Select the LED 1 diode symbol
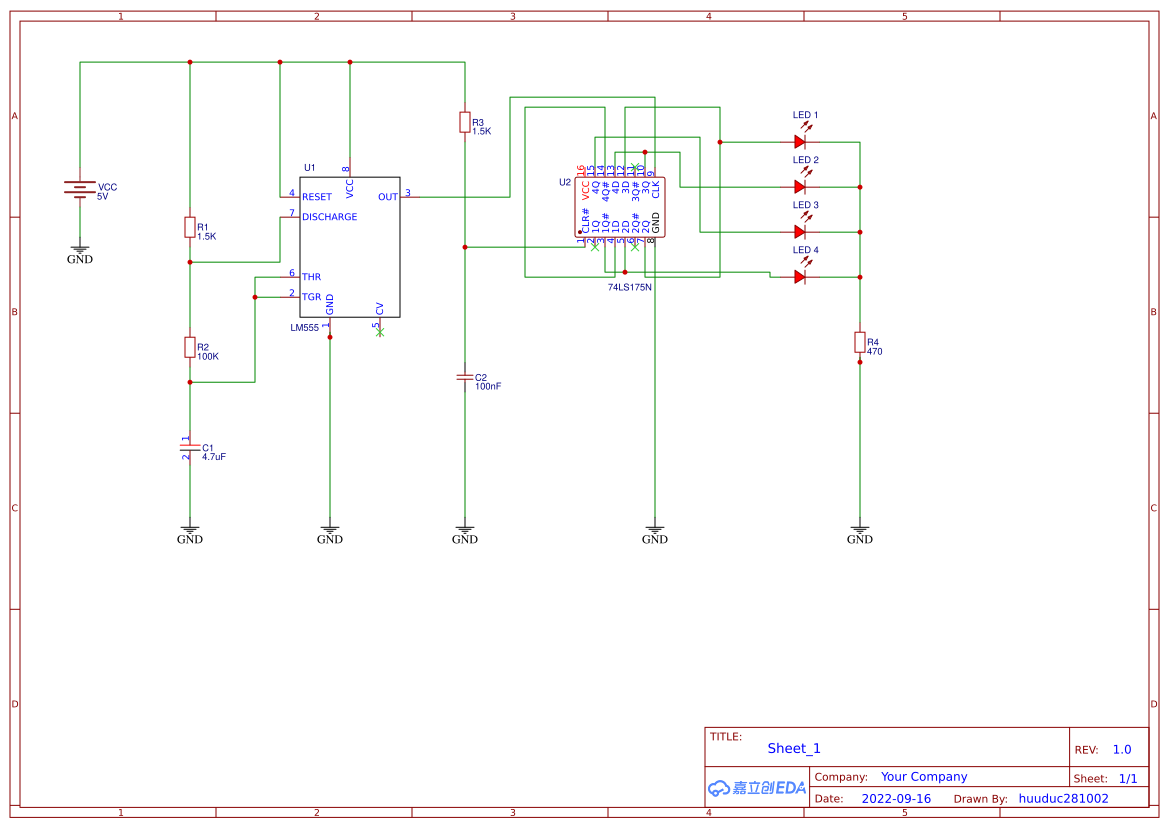Screen dimensions: 1169x828 pos(801,142)
